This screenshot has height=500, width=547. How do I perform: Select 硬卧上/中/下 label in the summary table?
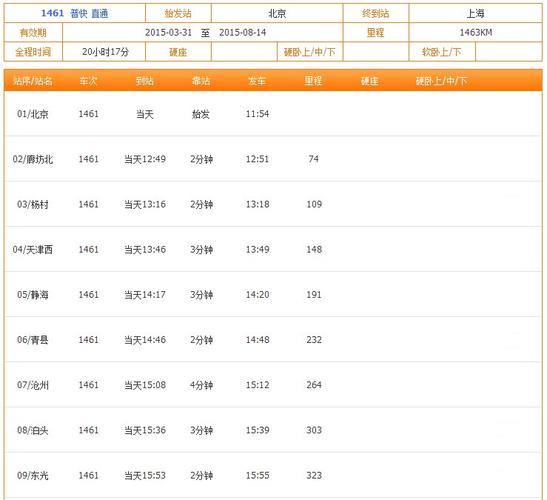[x=310, y=52]
